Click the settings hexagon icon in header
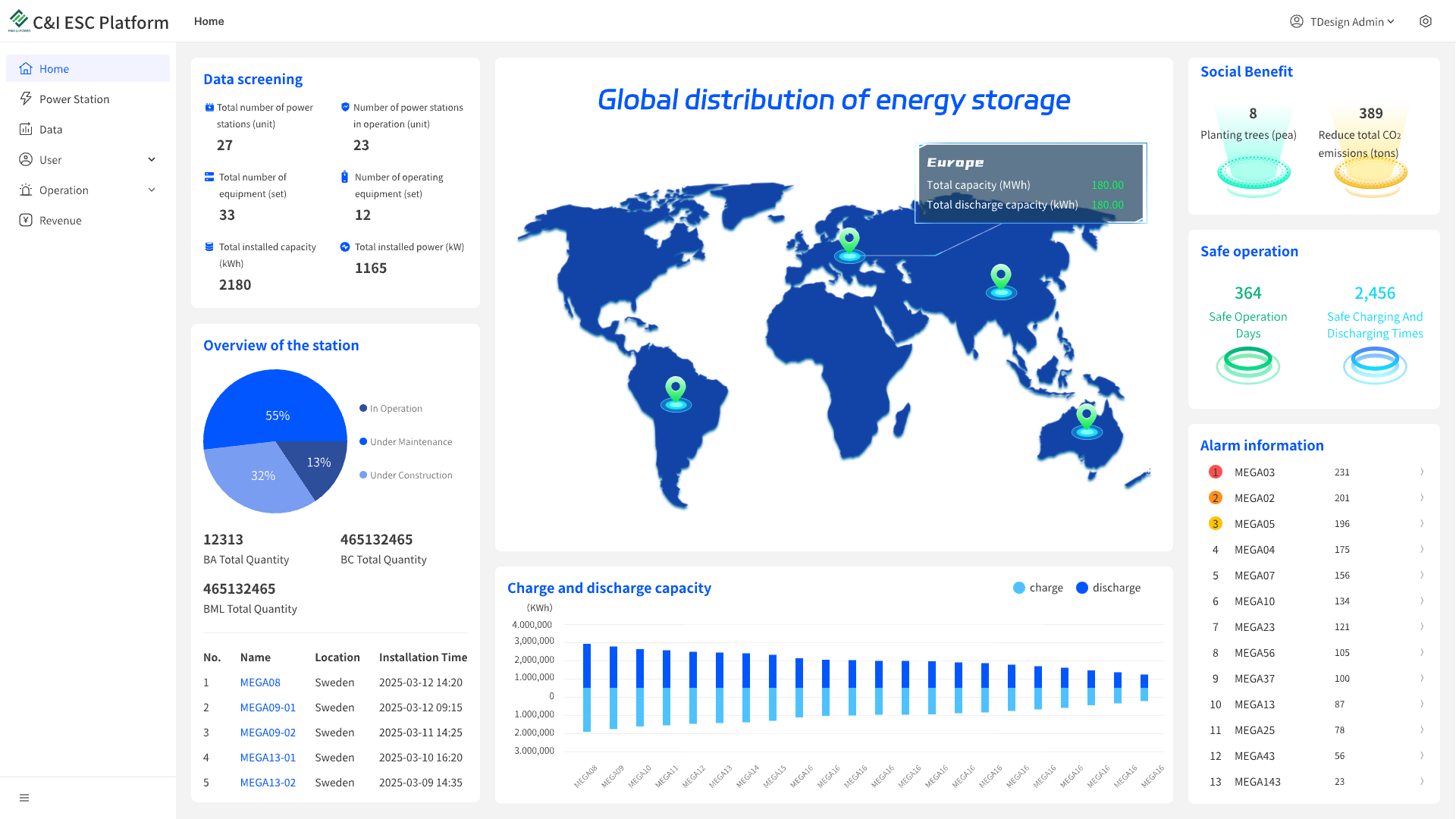The image size is (1456, 819). click(1425, 21)
